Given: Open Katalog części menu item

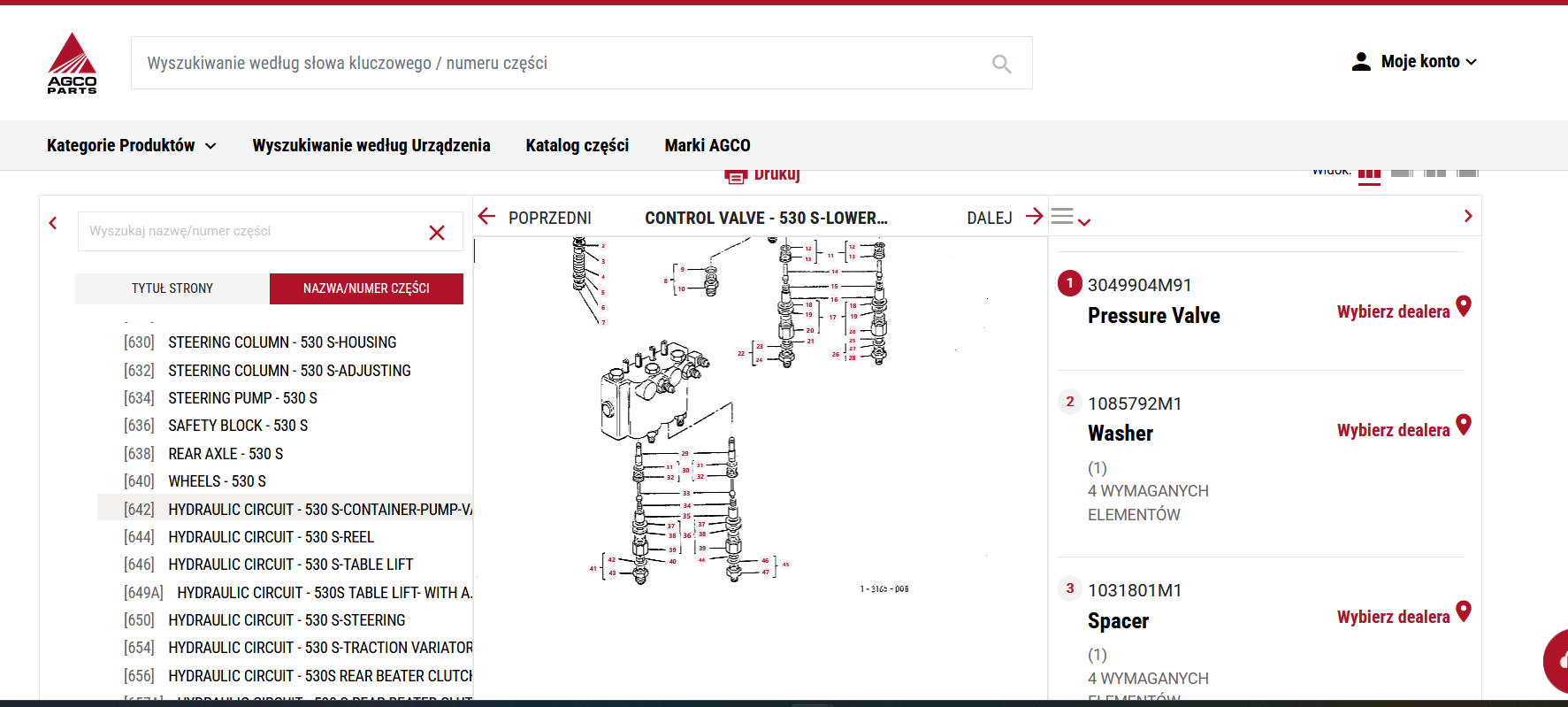Looking at the screenshot, I should (577, 145).
